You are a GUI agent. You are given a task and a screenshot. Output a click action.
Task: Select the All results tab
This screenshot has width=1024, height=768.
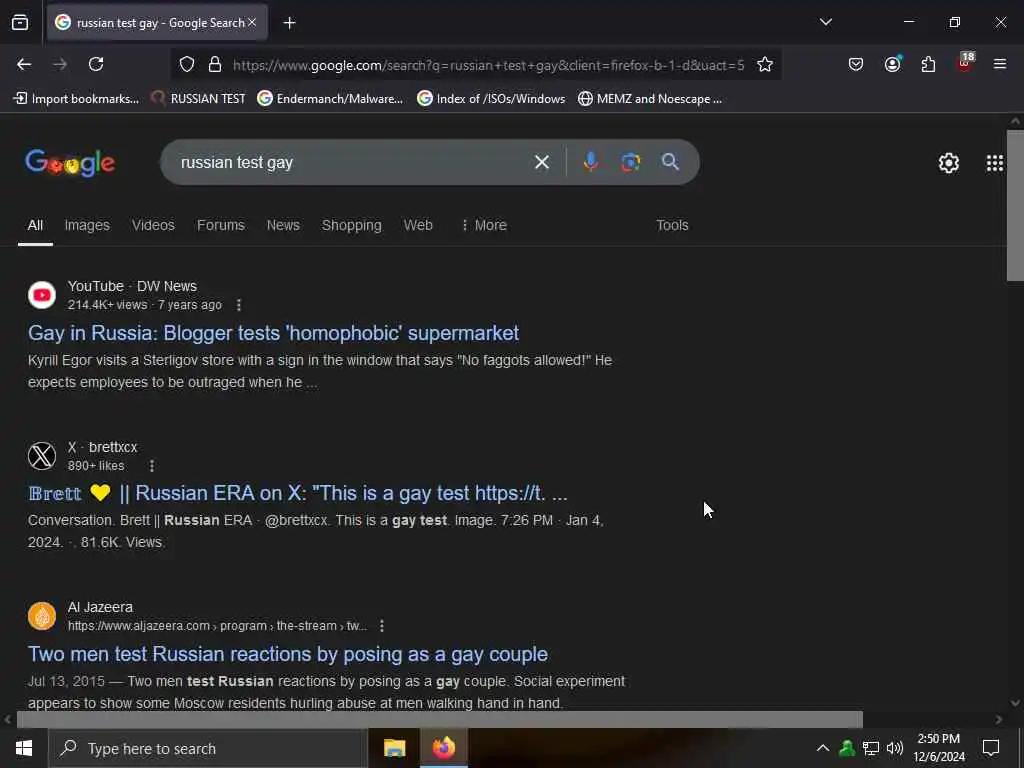[x=35, y=225]
